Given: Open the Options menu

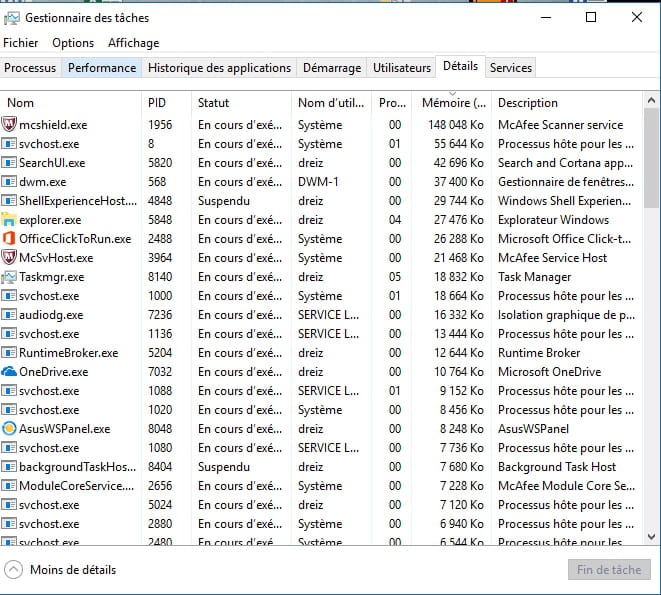Looking at the screenshot, I should [73, 43].
